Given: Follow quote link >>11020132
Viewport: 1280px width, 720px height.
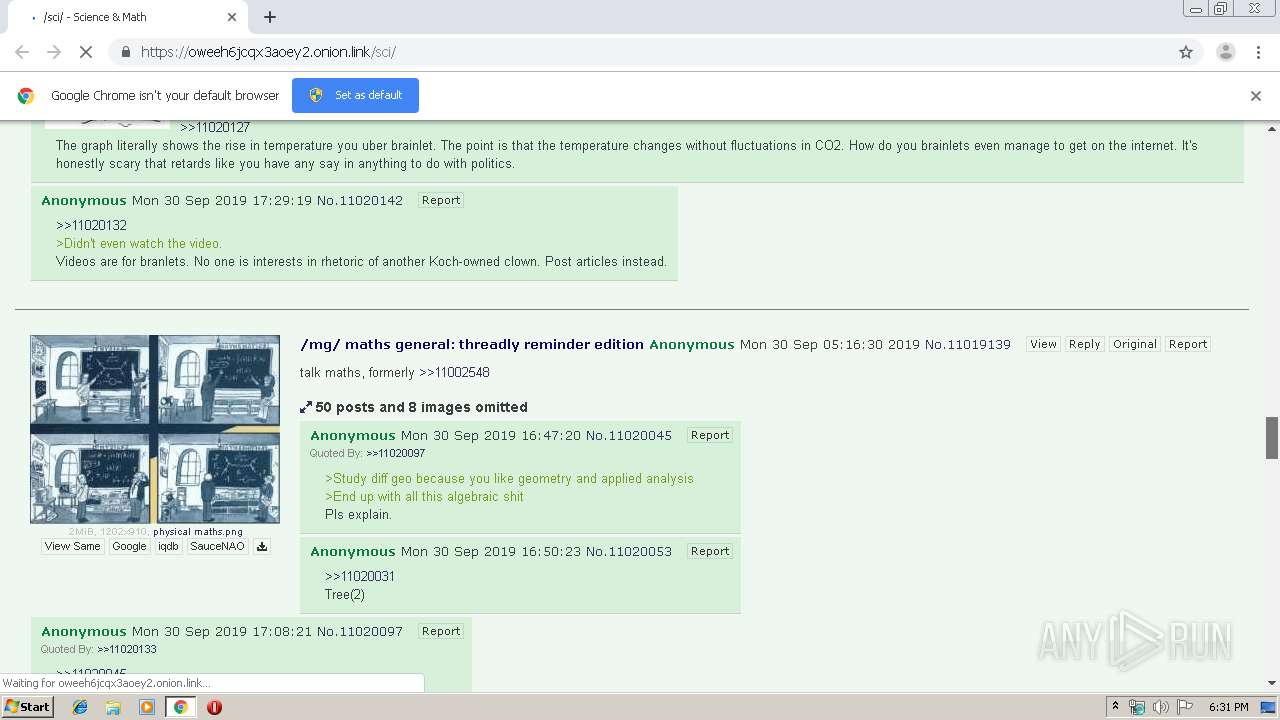Looking at the screenshot, I should 91,225.
